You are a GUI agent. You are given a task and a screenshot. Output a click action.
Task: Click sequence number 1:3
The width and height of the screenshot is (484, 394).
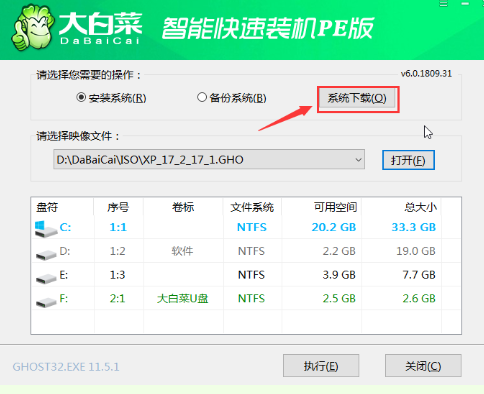click(118, 275)
